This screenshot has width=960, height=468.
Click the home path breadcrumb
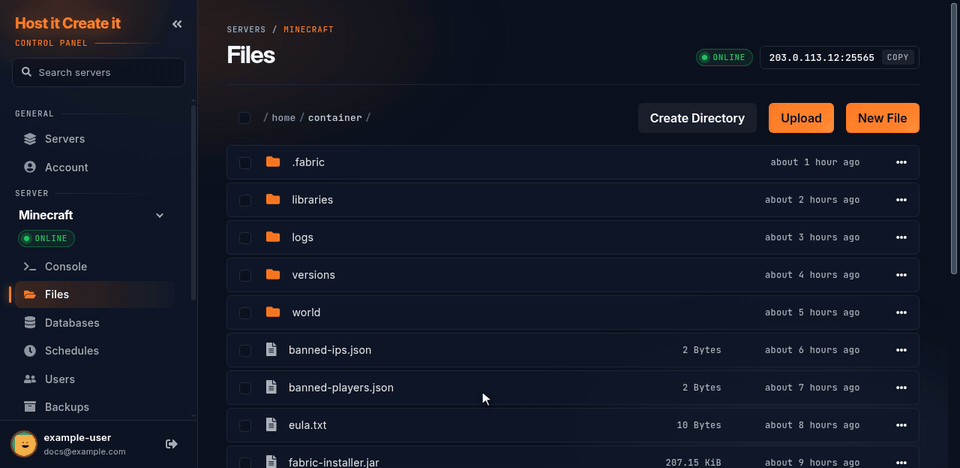283,118
